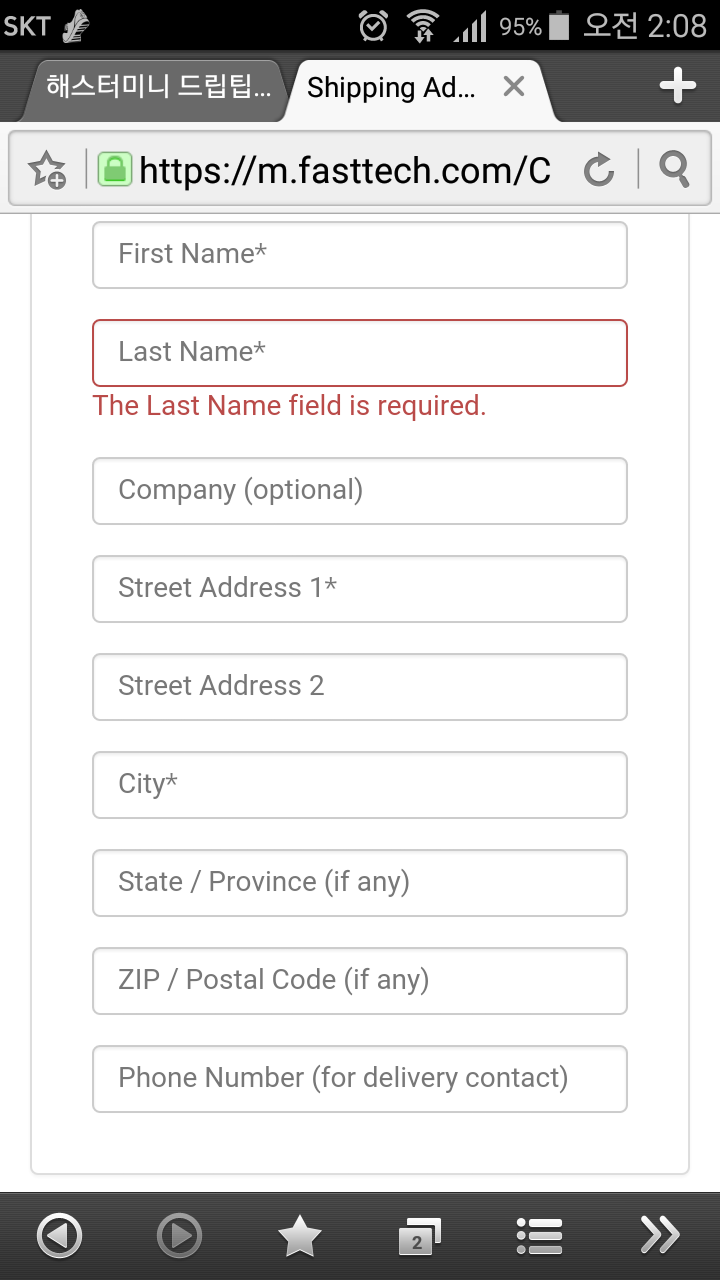Focus the First Name field
This screenshot has width=720, height=1280.
point(360,255)
